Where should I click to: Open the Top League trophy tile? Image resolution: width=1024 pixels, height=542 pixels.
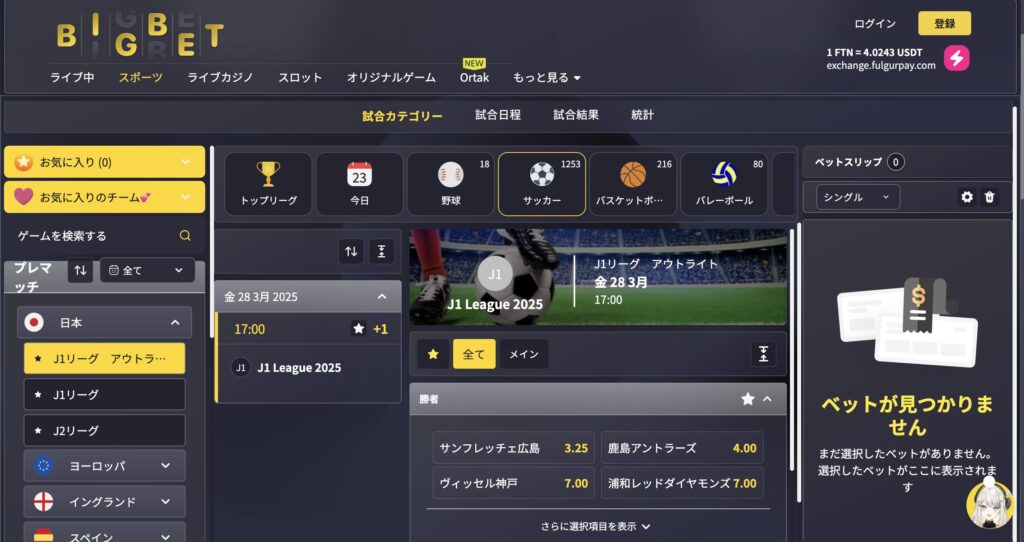[268, 184]
